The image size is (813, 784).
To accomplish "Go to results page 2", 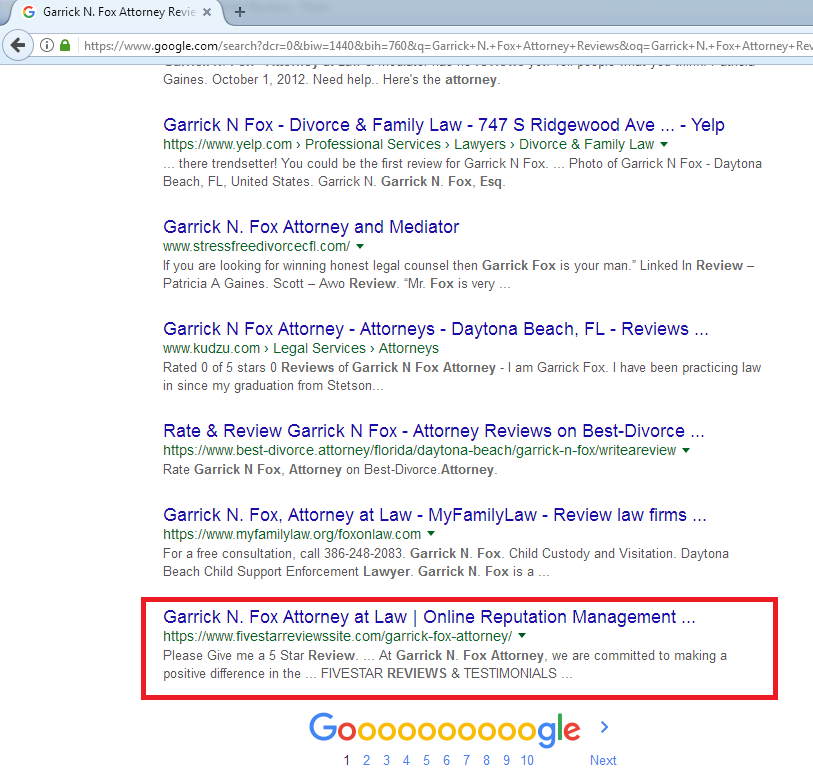I will (x=367, y=761).
